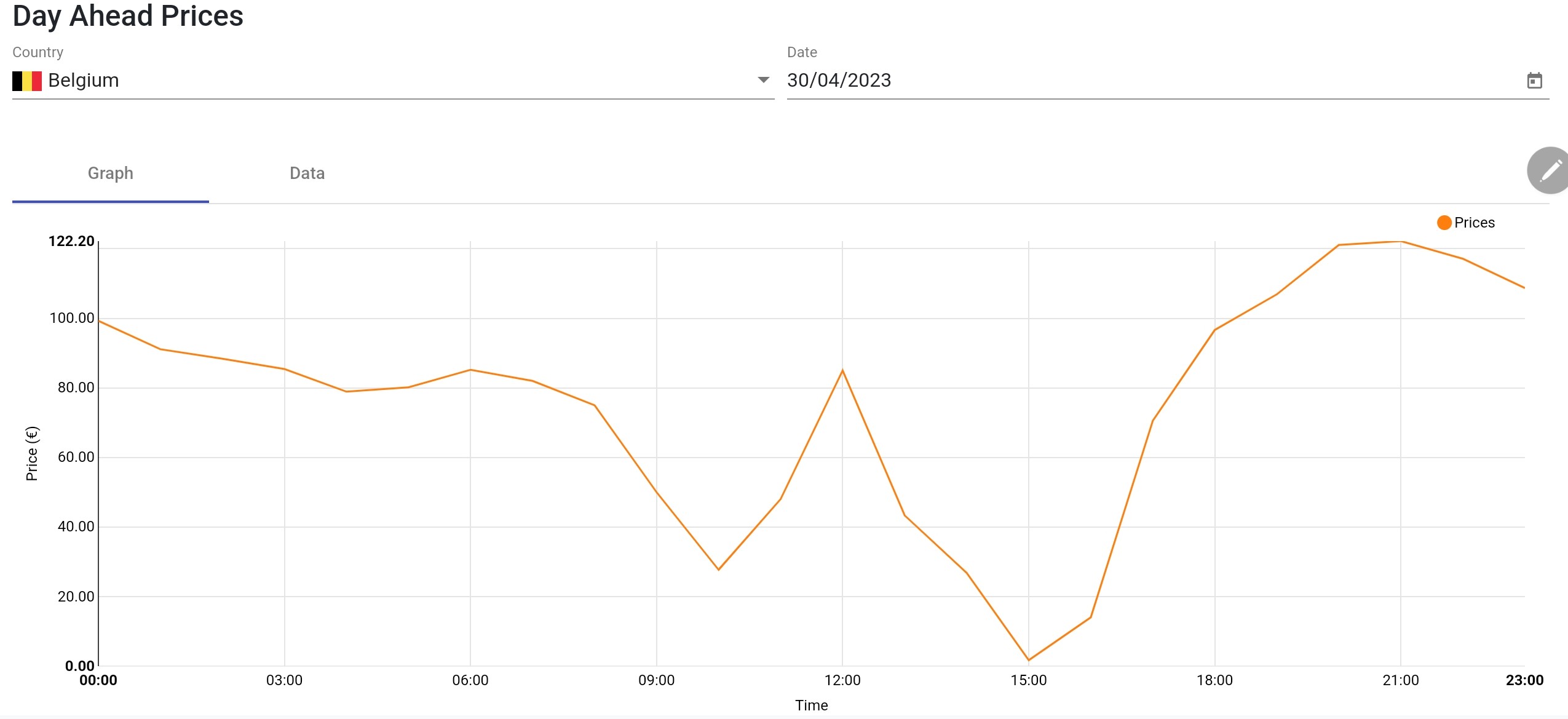The image size is (1568, 719).
Task: Click the Time axis title
Action: tap(811, 705)
